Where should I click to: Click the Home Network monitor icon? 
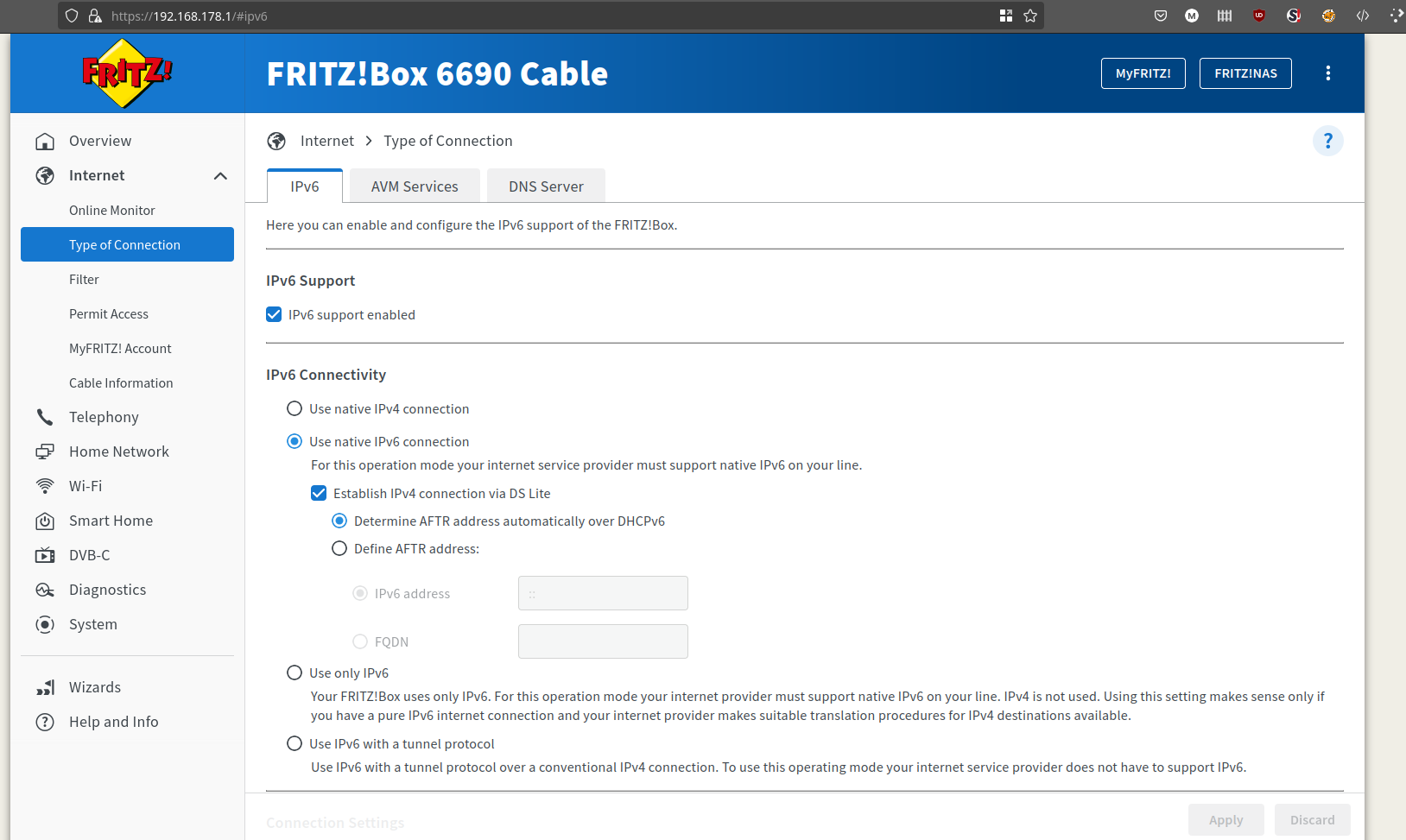click(45, 452)
